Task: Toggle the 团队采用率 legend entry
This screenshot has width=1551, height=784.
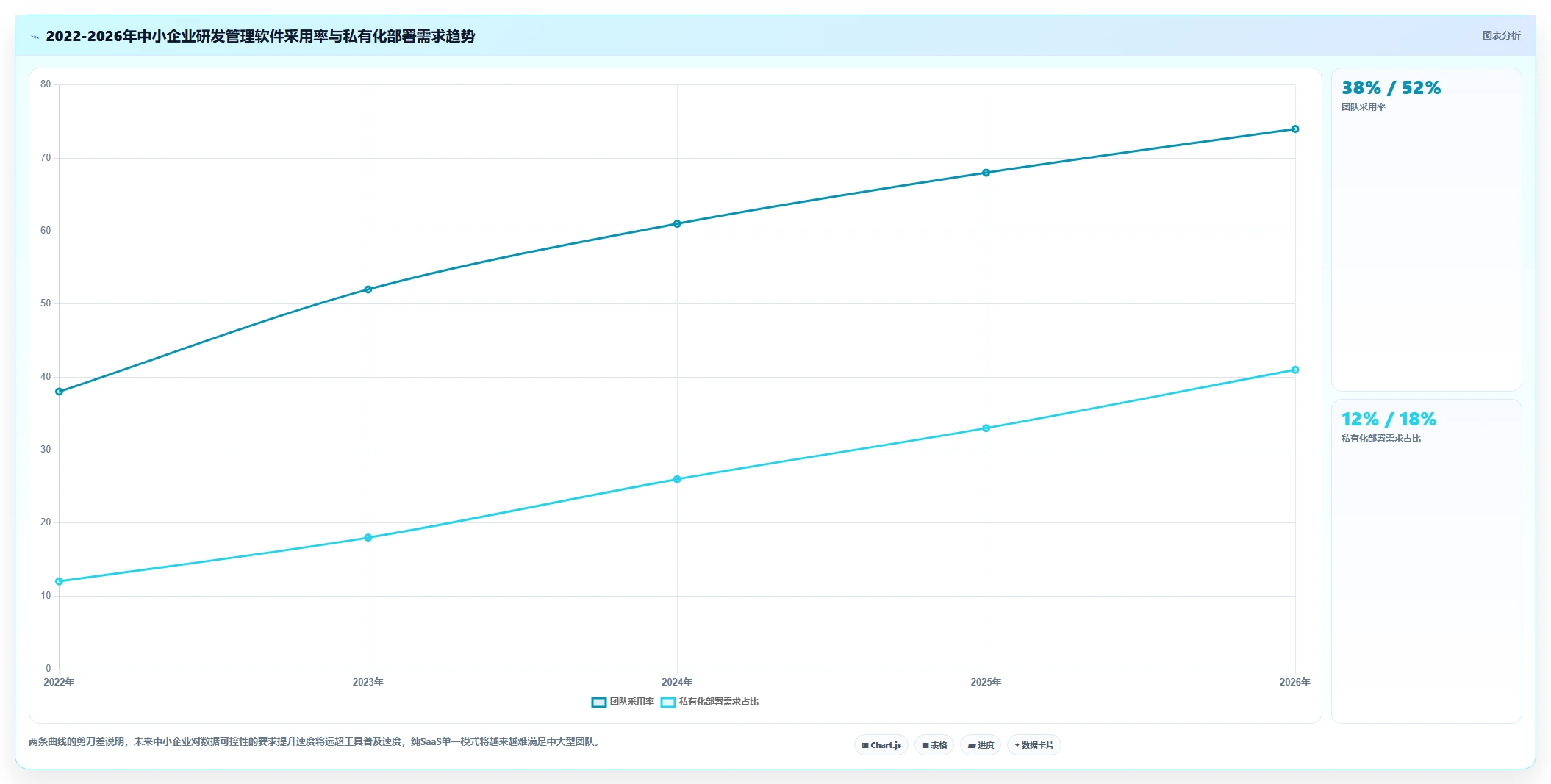Action: 623,702
